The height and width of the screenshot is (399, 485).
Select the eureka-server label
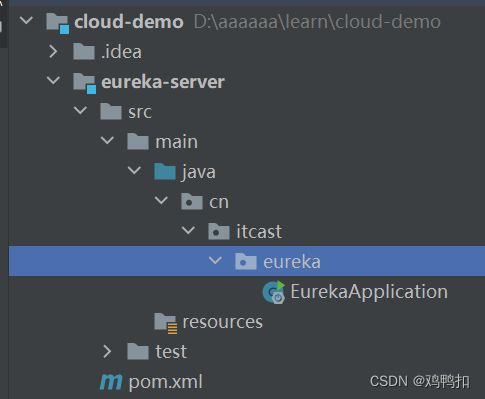(x=163, y=82)
